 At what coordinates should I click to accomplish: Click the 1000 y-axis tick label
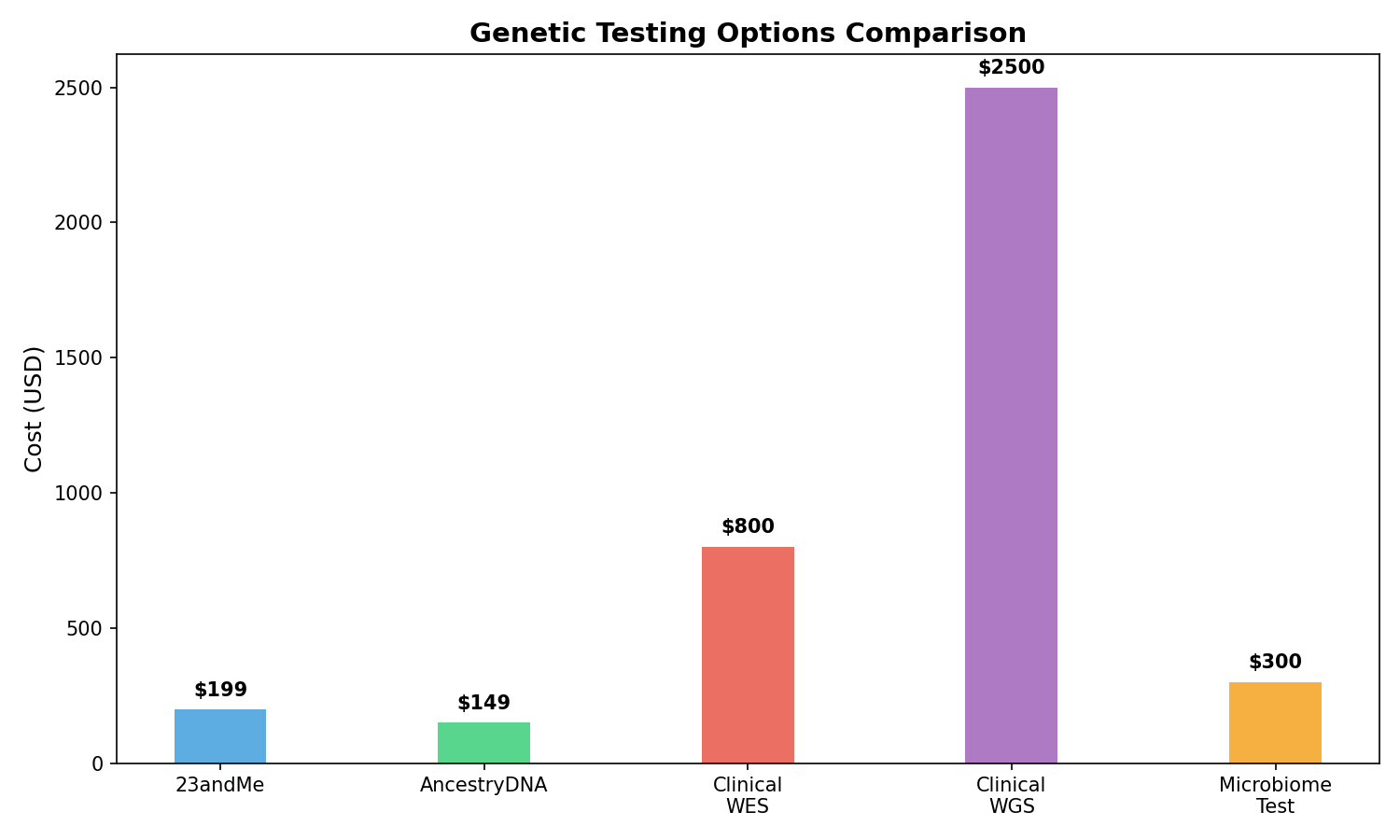[x=85, y=494]
